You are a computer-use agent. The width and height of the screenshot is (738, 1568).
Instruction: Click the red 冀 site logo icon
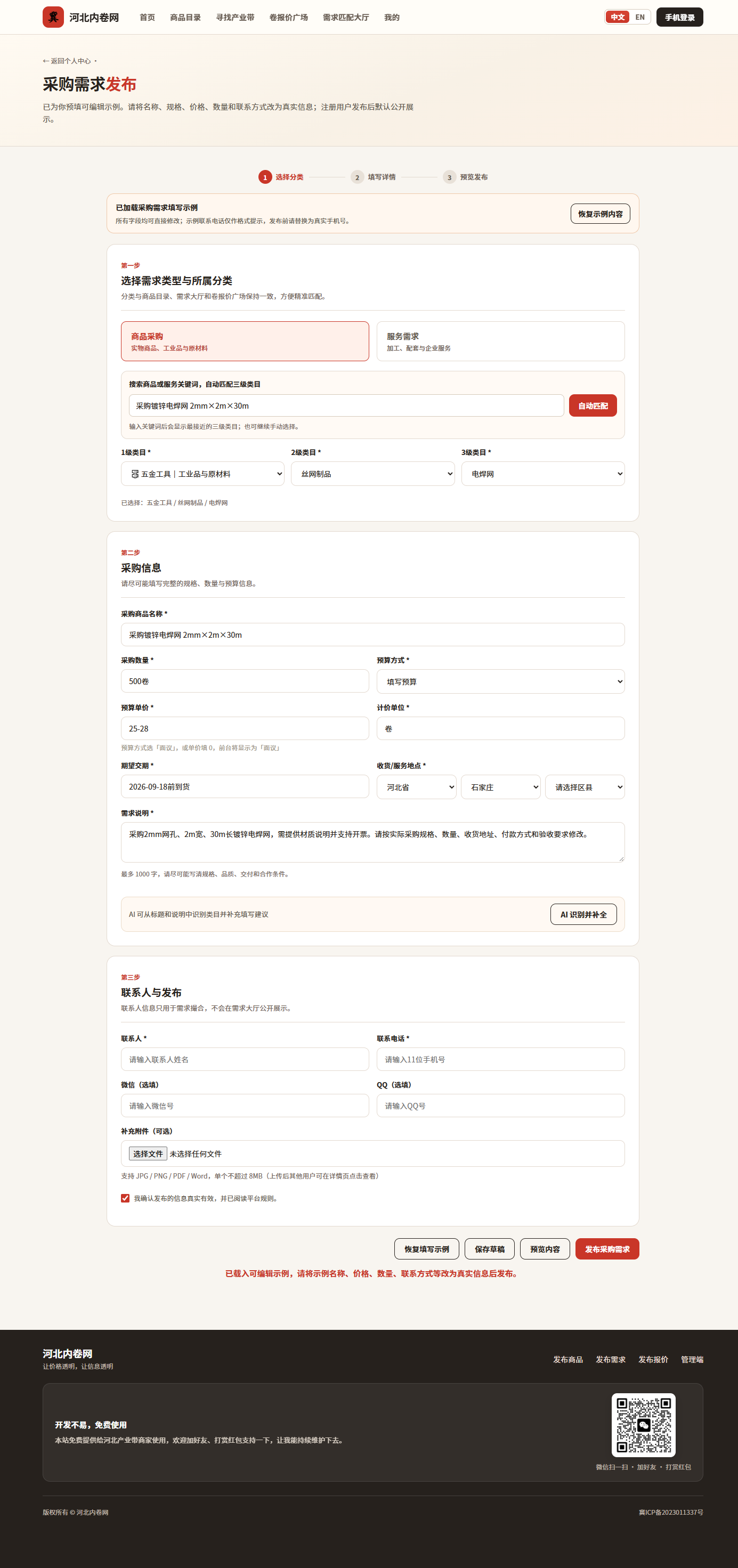point(53,17)
